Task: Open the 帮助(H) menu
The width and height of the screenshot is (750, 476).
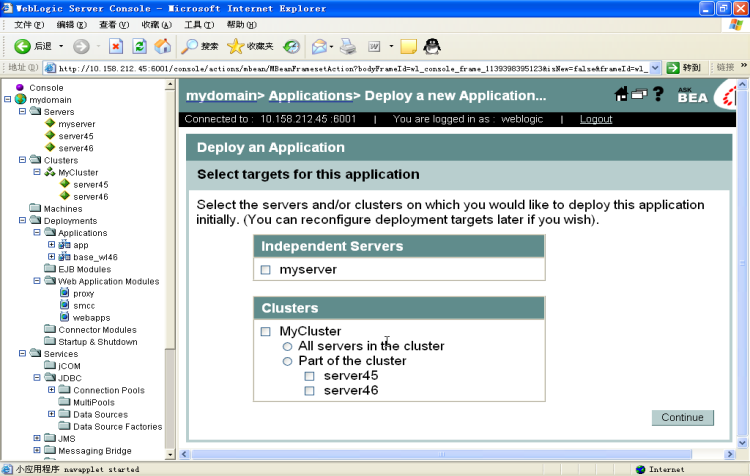Action: [x=242, y=24]
